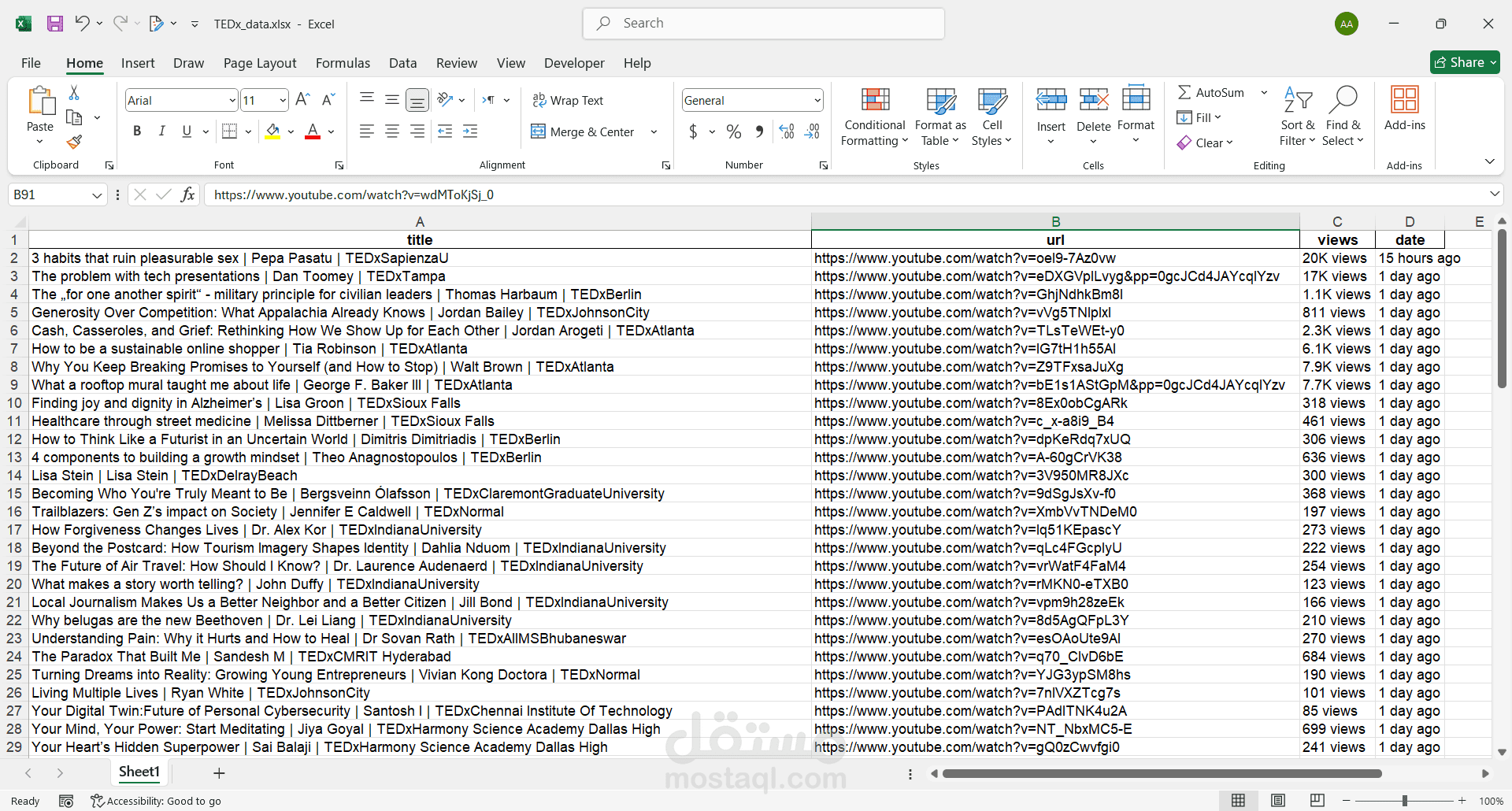Switch to the Data tab
The image size is (1512, 811).
(x=402, y=63)
